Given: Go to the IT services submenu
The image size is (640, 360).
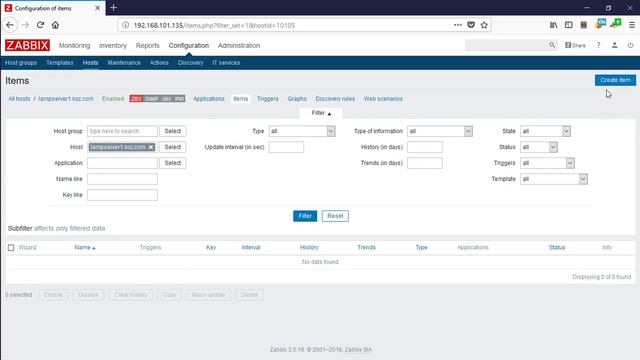Looking at the screenshot, I should (x=226, y=62).
